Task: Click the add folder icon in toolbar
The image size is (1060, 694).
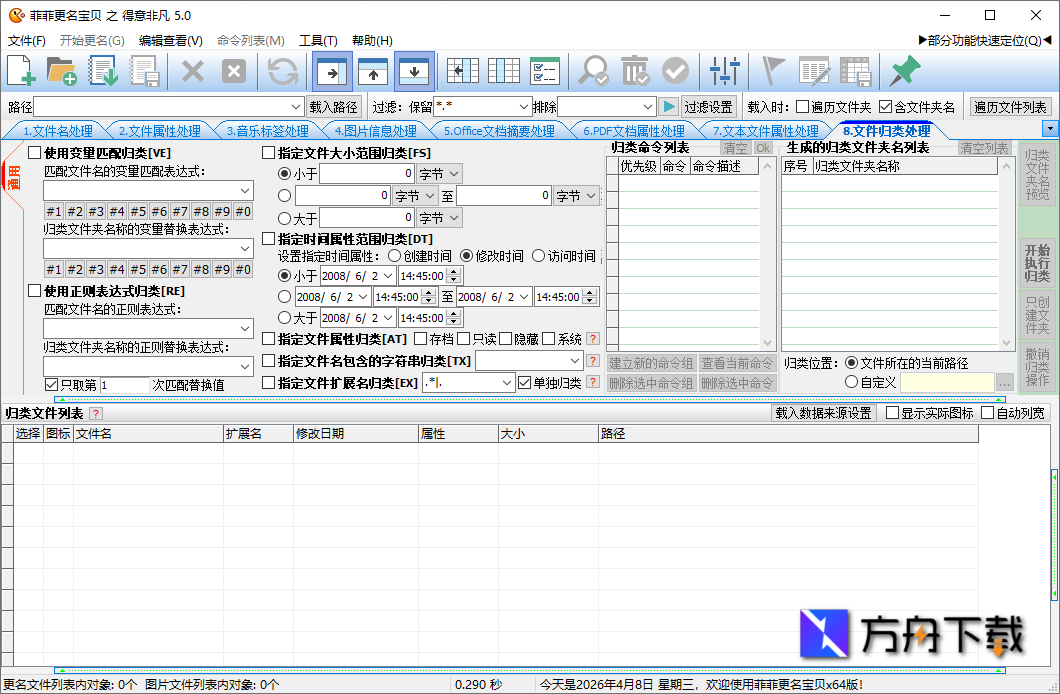Action: point(62,71)
